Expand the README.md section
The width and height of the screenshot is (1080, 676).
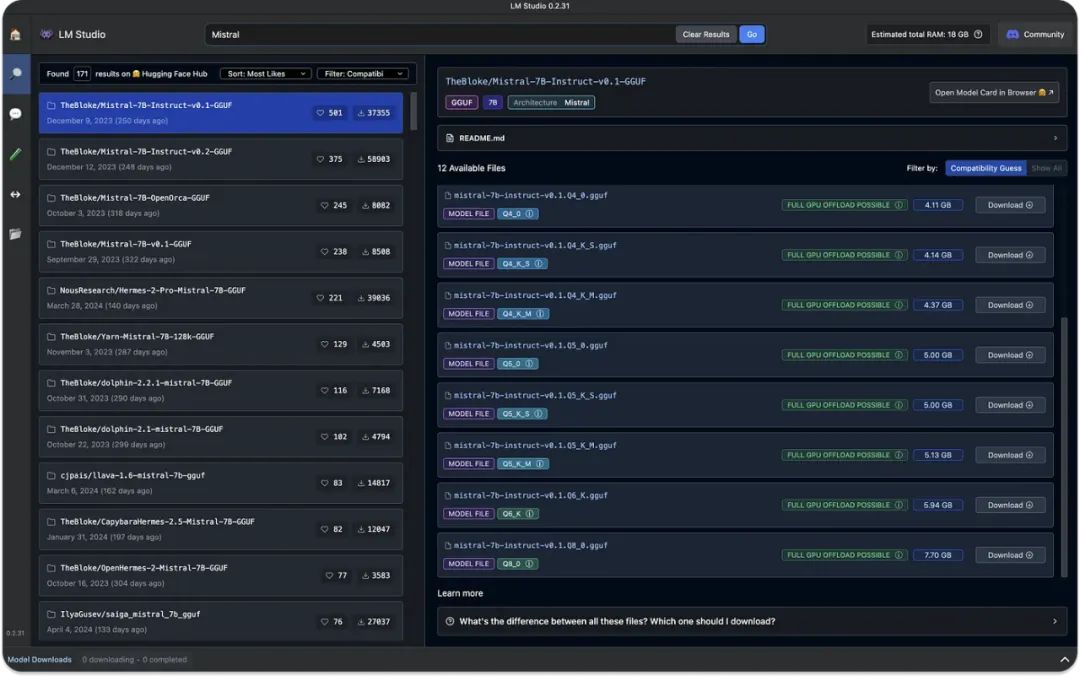pos(752,139)
